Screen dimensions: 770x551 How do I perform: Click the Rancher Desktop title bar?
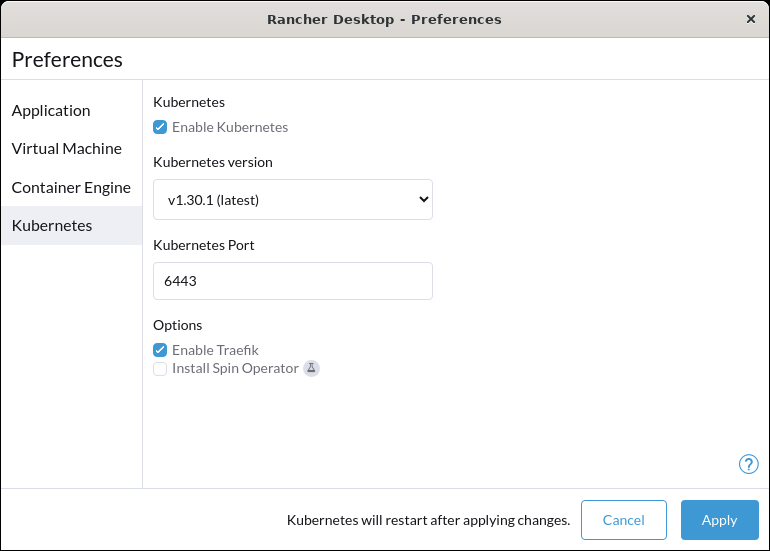click(385, 19)
